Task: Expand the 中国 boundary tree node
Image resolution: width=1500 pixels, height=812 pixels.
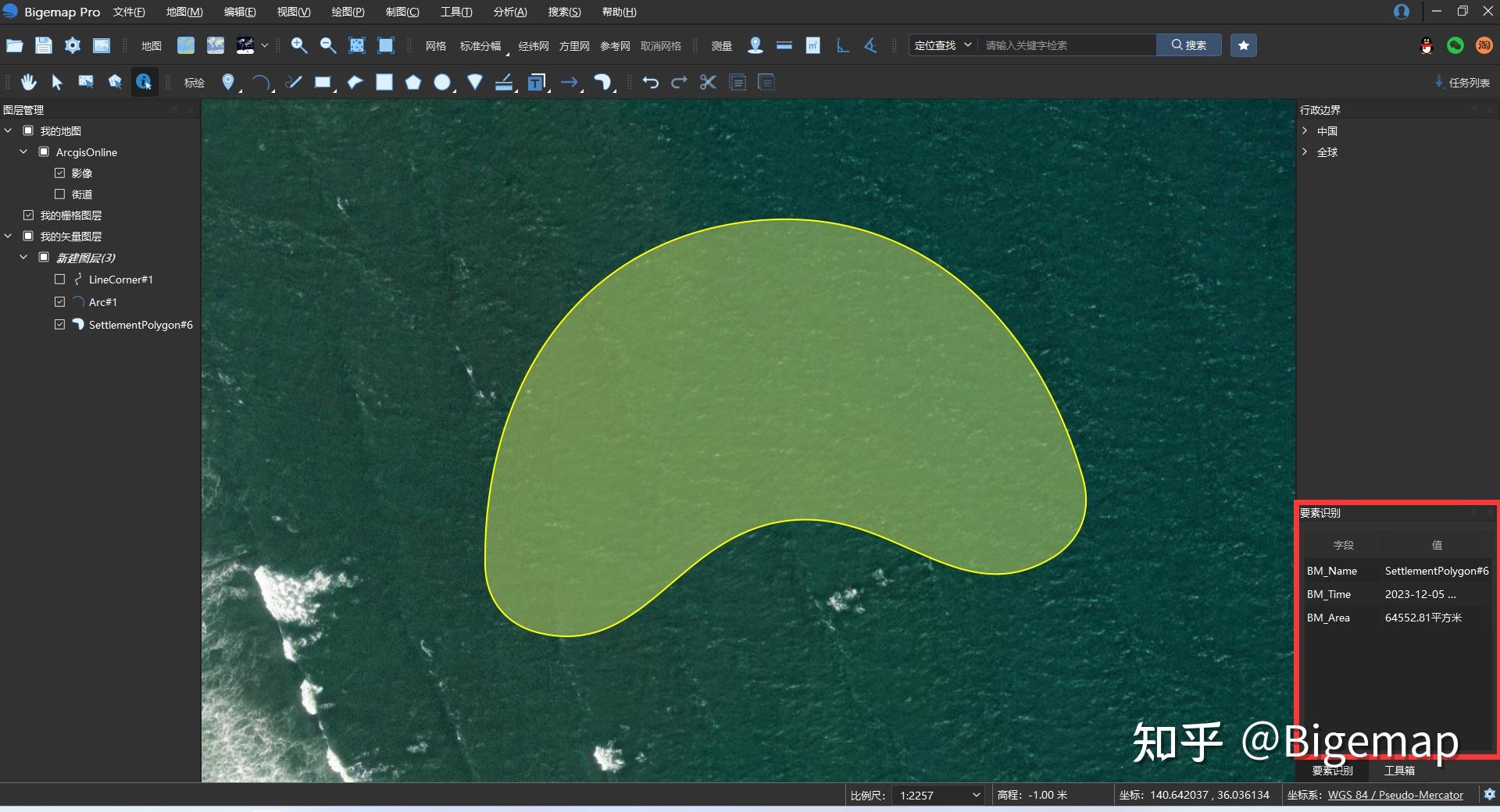Action: (x=1305, y=131)
